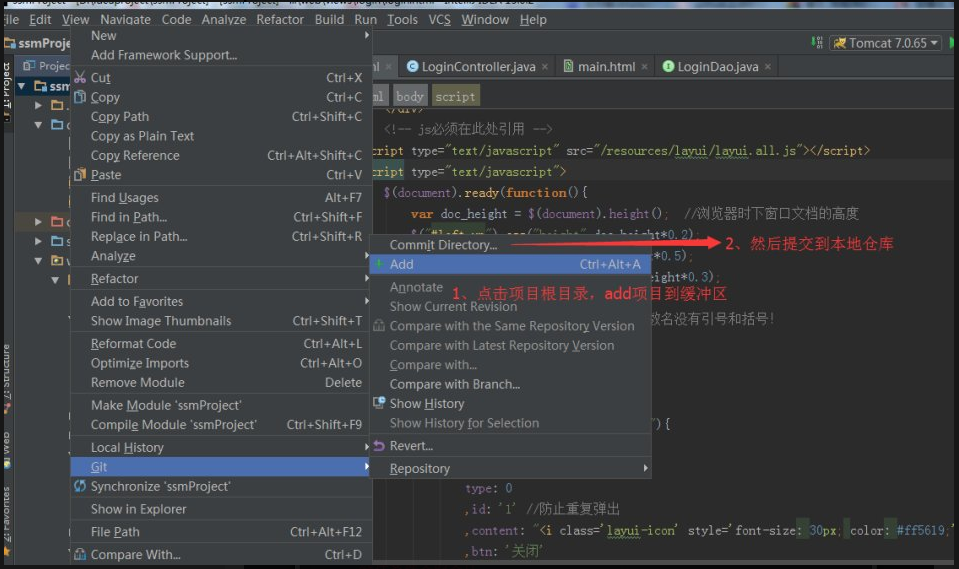959x569 pixels.
Task: Select Show History in Git submenu
Action: [x=510, y=404]
